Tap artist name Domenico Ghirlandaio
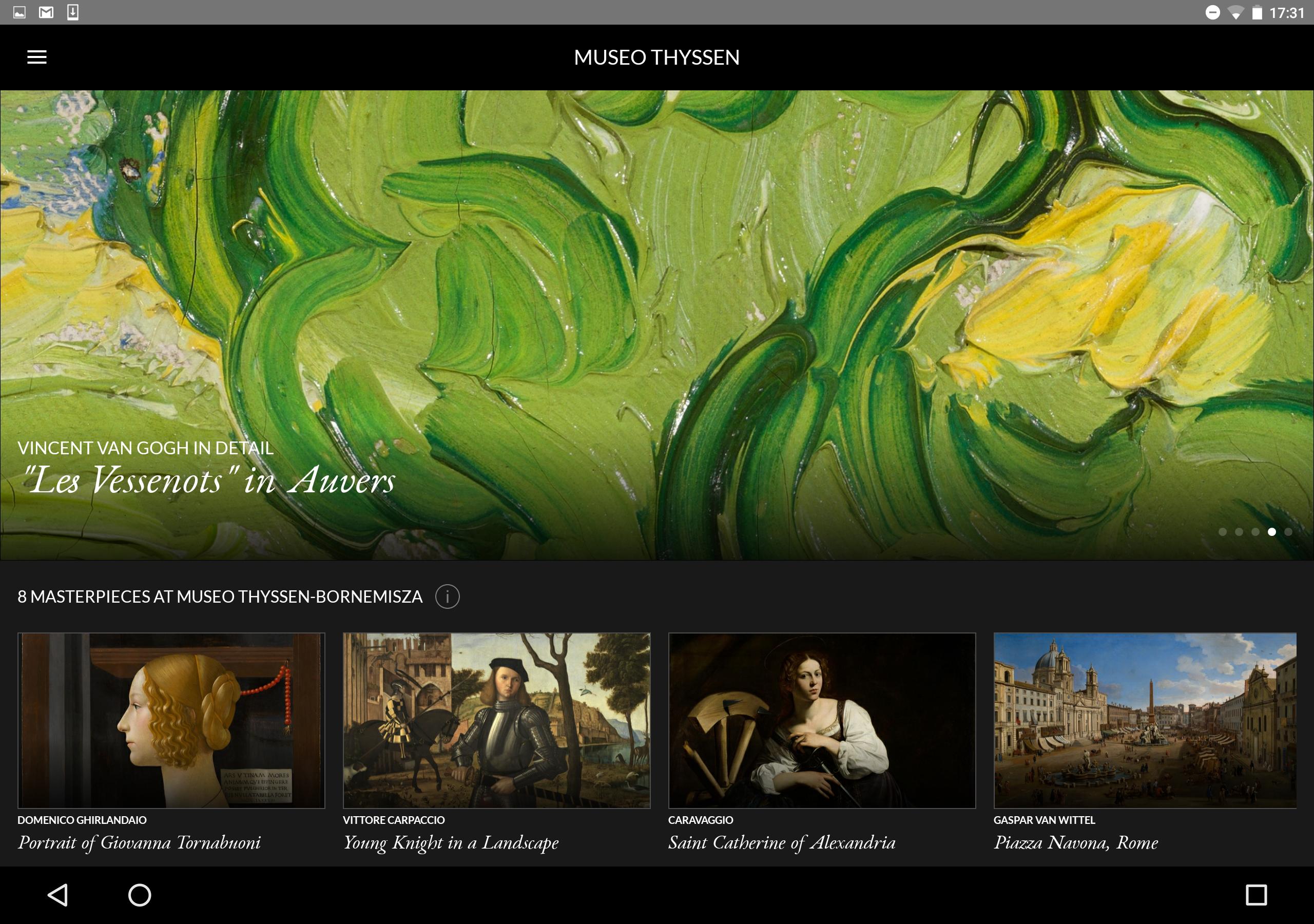This screenshot has height=924, width=1314. pyautogui.click(x=82, y=820)
